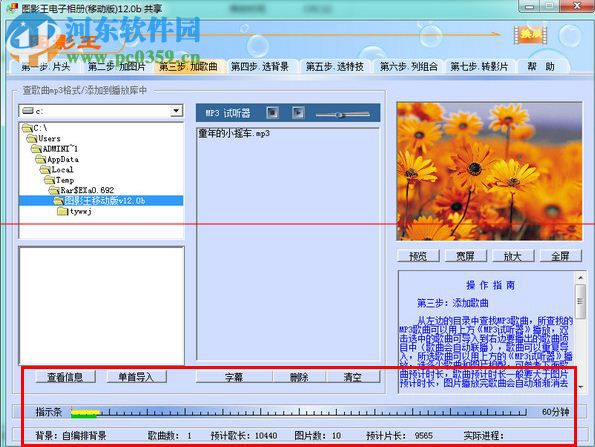Select the 图影王移动版v12.0b folder
This screenshot has height=447, width=595.
pos(100,200)
